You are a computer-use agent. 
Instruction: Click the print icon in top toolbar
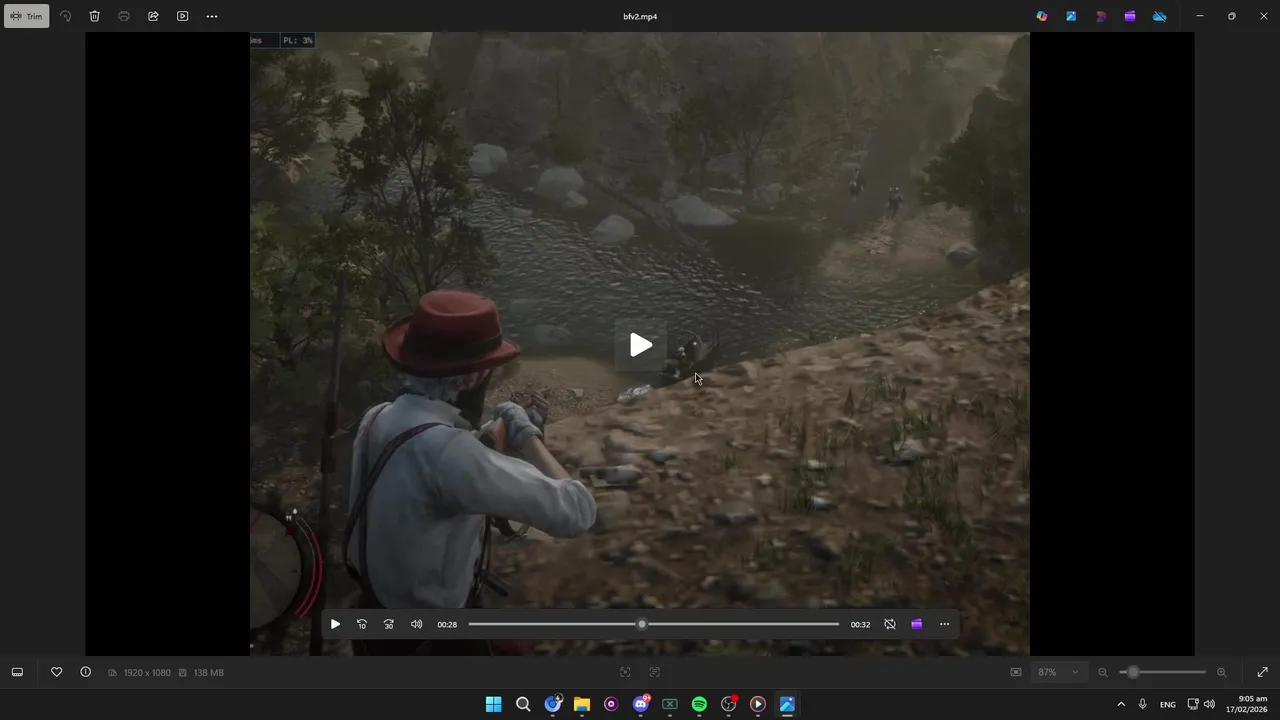(x=124, y=16)
